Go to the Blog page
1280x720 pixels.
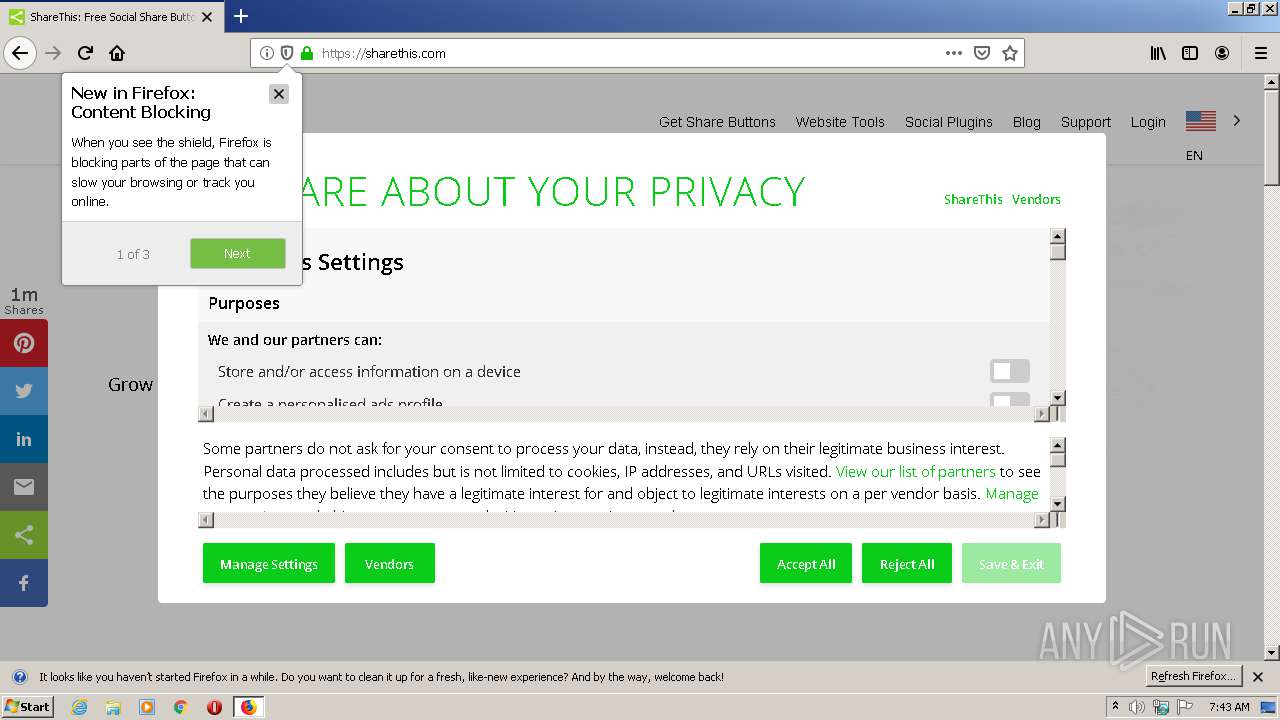coord(1027,122)
